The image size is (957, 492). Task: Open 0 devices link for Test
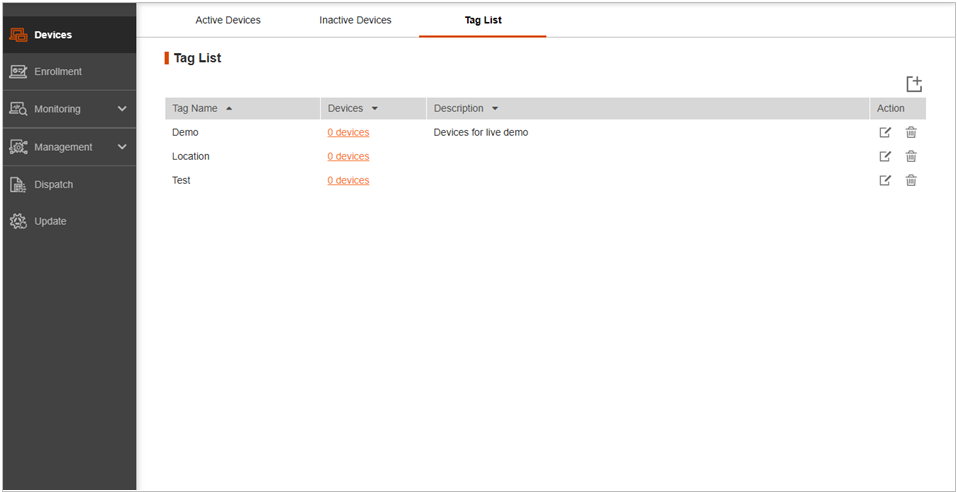pyautogui.click(x=348, y=180)
